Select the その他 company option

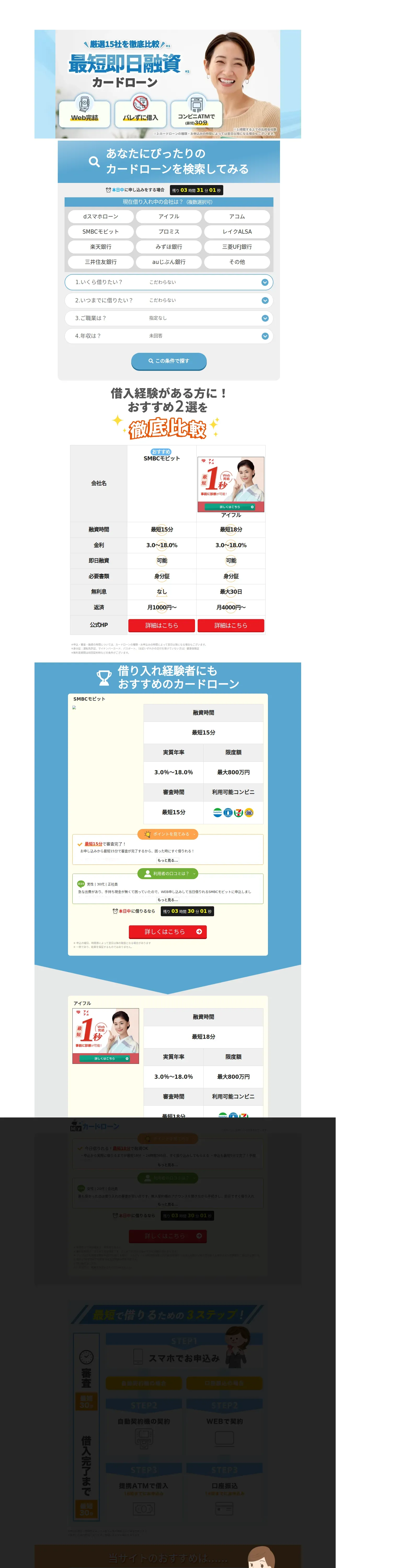[x=237, y=262]
